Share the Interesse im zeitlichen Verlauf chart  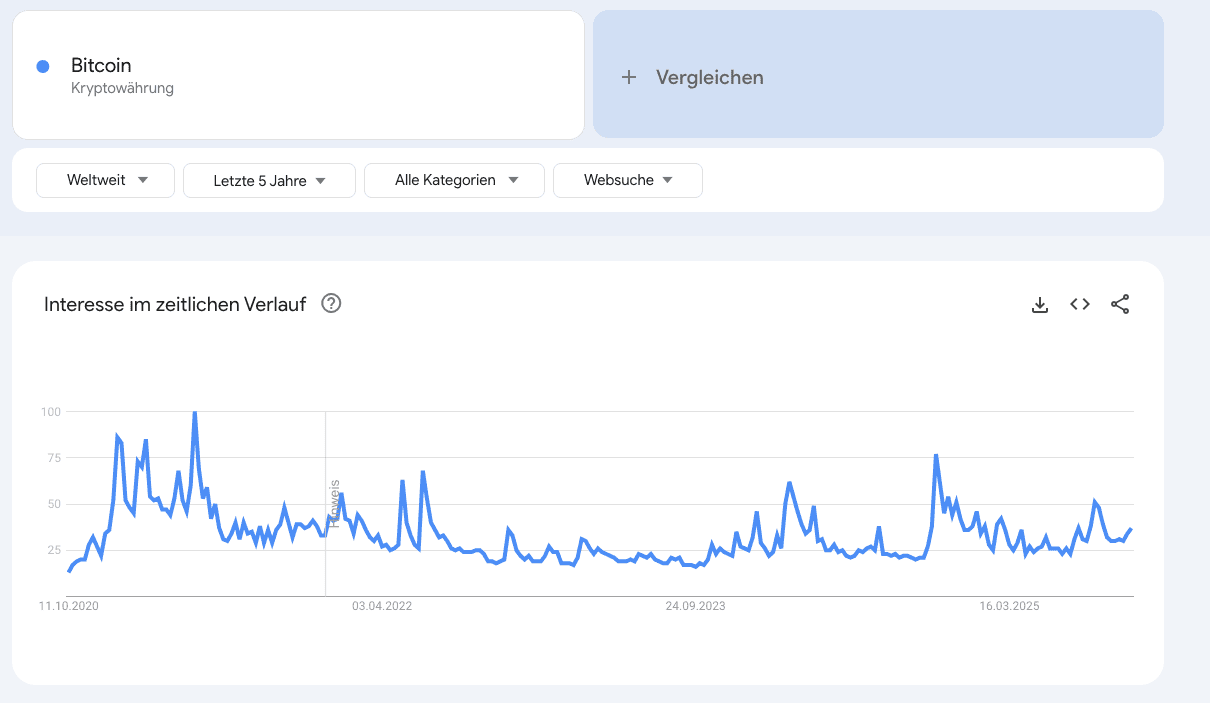pos(1120,305)
